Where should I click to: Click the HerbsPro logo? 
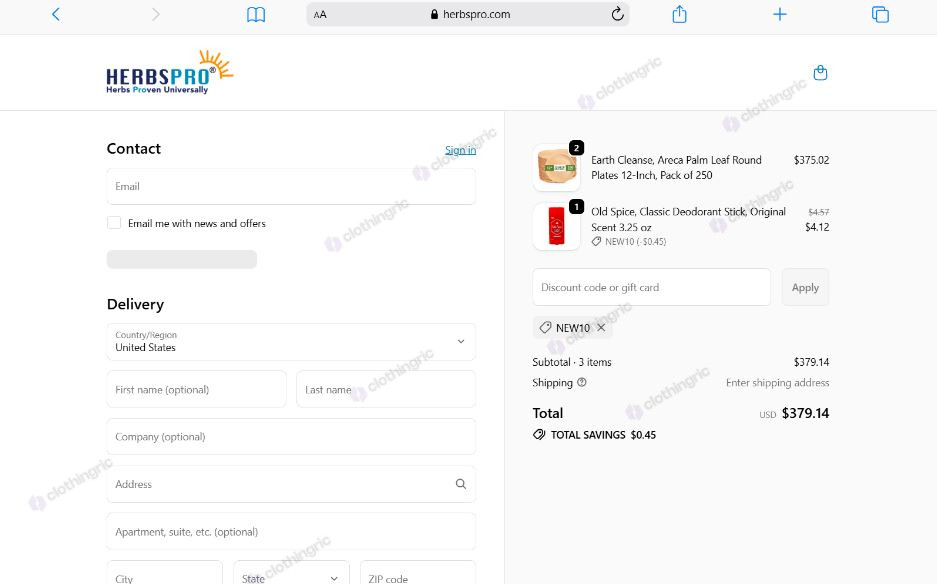tap(169, 73)
